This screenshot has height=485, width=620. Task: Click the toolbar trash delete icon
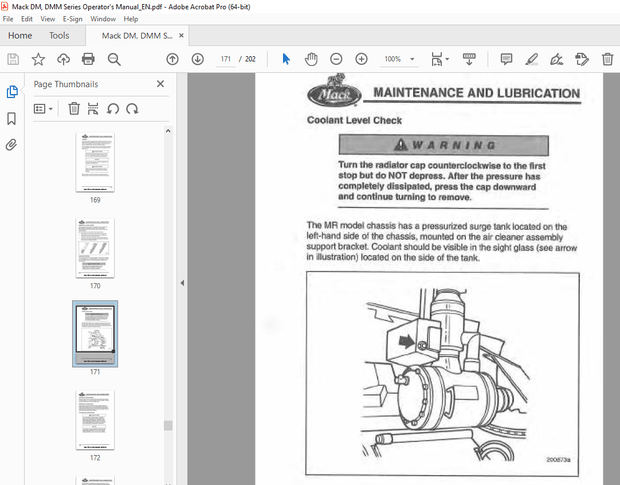[x=607, y=59]
